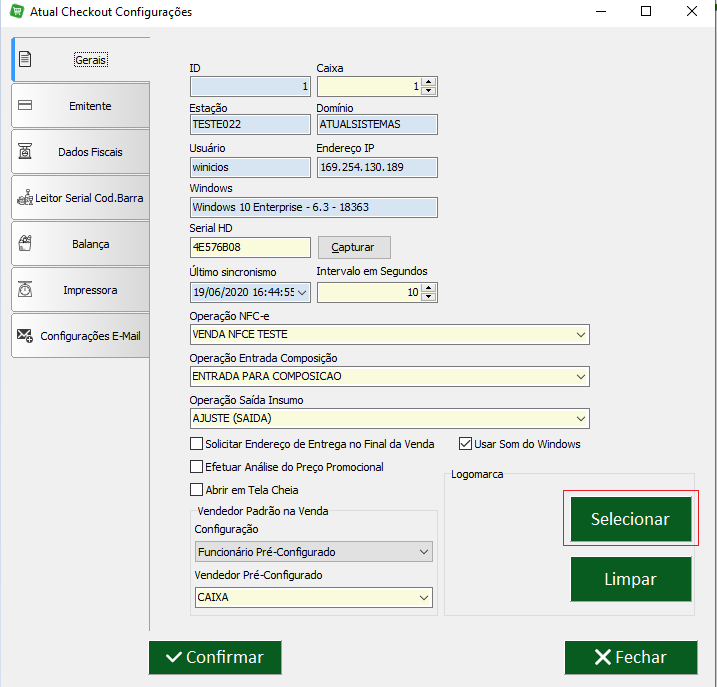717x687 pixels.
Task: Enable Solicitar Endereço de Entrega no Final da Venda
Action: click(196, 444)
